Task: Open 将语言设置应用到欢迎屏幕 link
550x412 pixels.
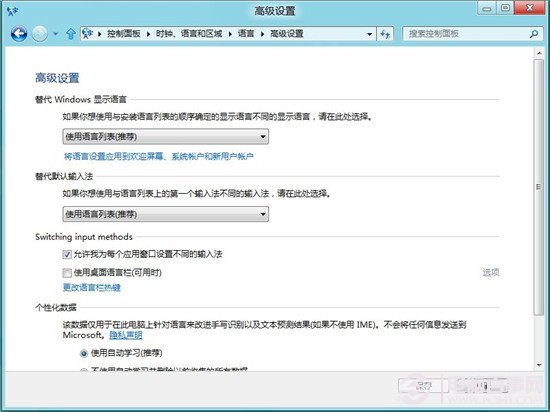Action: [x=159, y=156]
